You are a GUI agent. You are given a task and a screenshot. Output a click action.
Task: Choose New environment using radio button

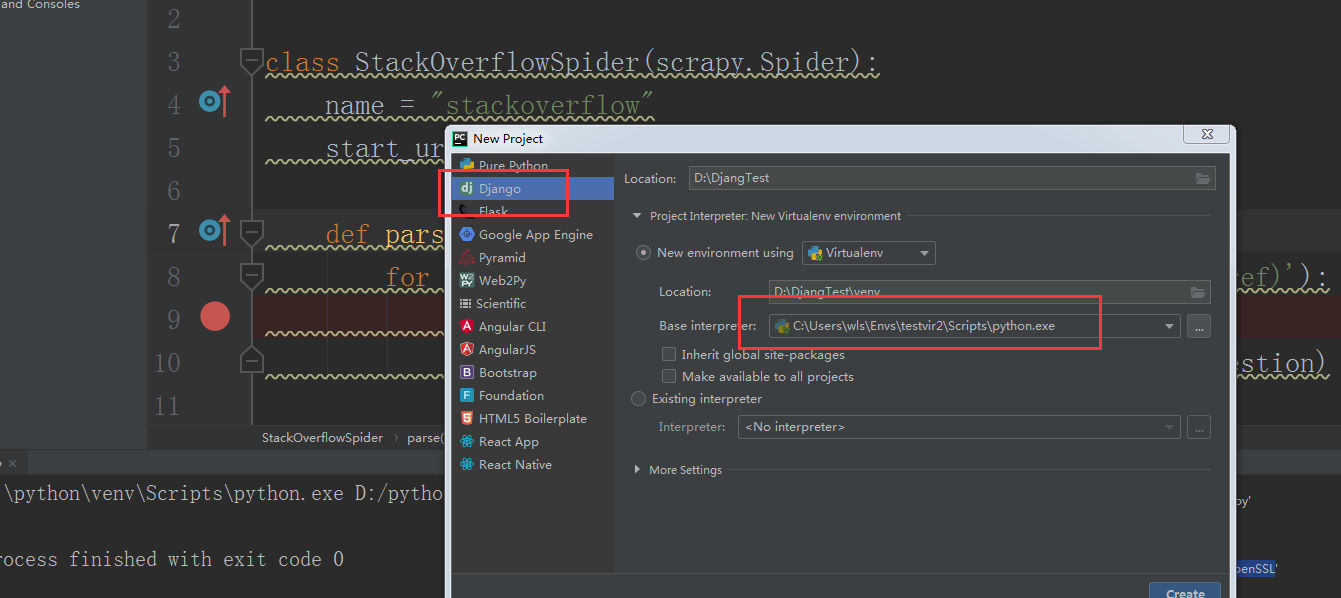644,253
